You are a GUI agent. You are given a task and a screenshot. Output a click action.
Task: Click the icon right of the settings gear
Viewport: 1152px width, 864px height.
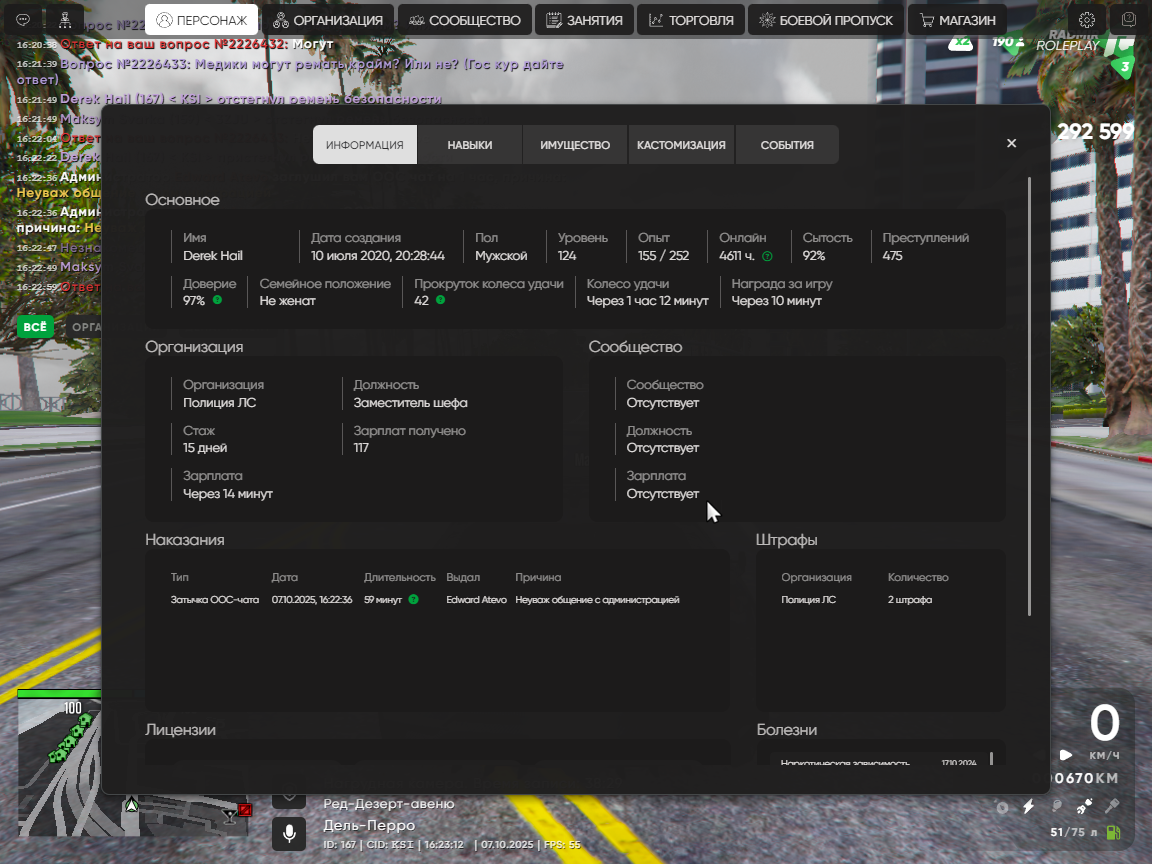(x=1129, y=20)
